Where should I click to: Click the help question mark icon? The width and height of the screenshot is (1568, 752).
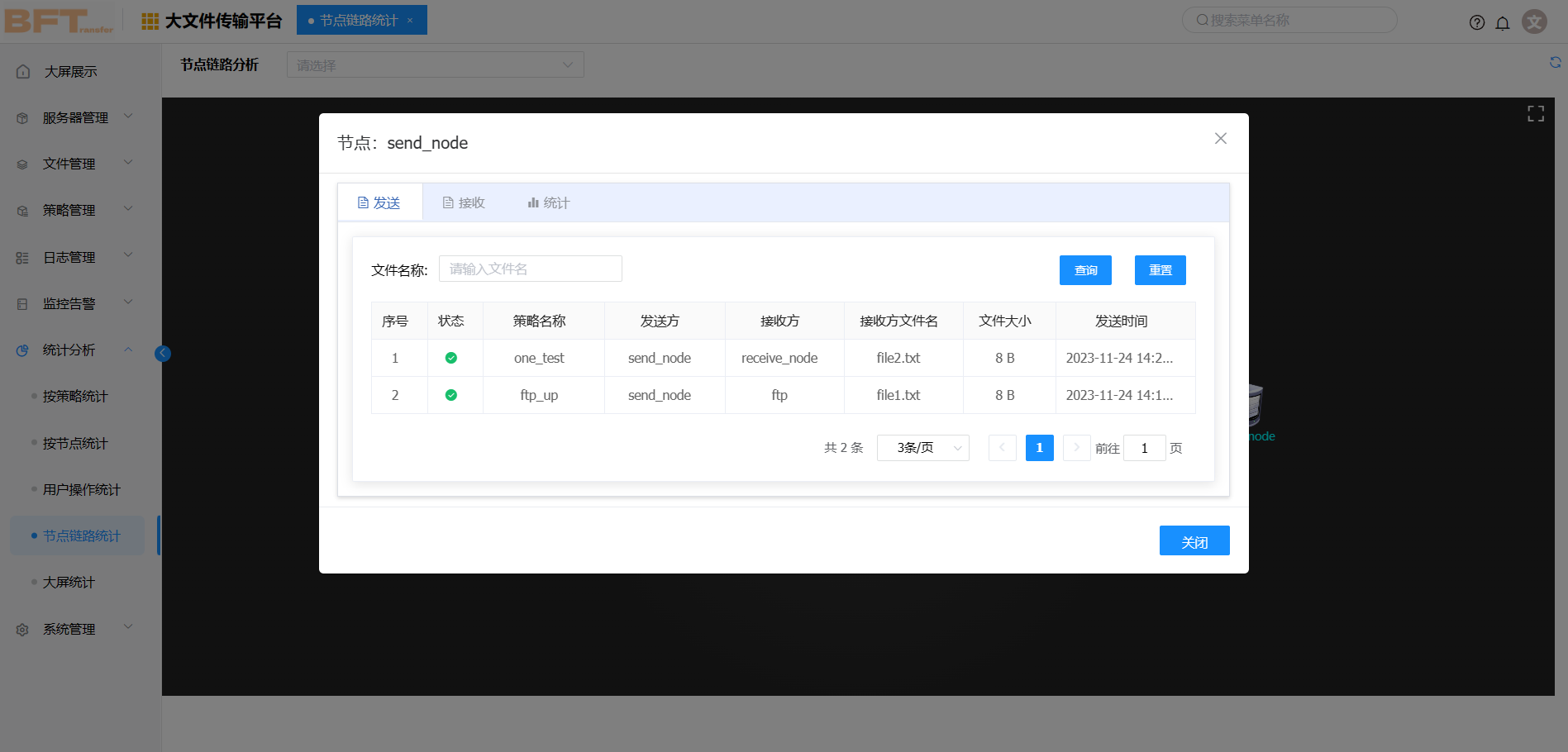[1476, 22]
